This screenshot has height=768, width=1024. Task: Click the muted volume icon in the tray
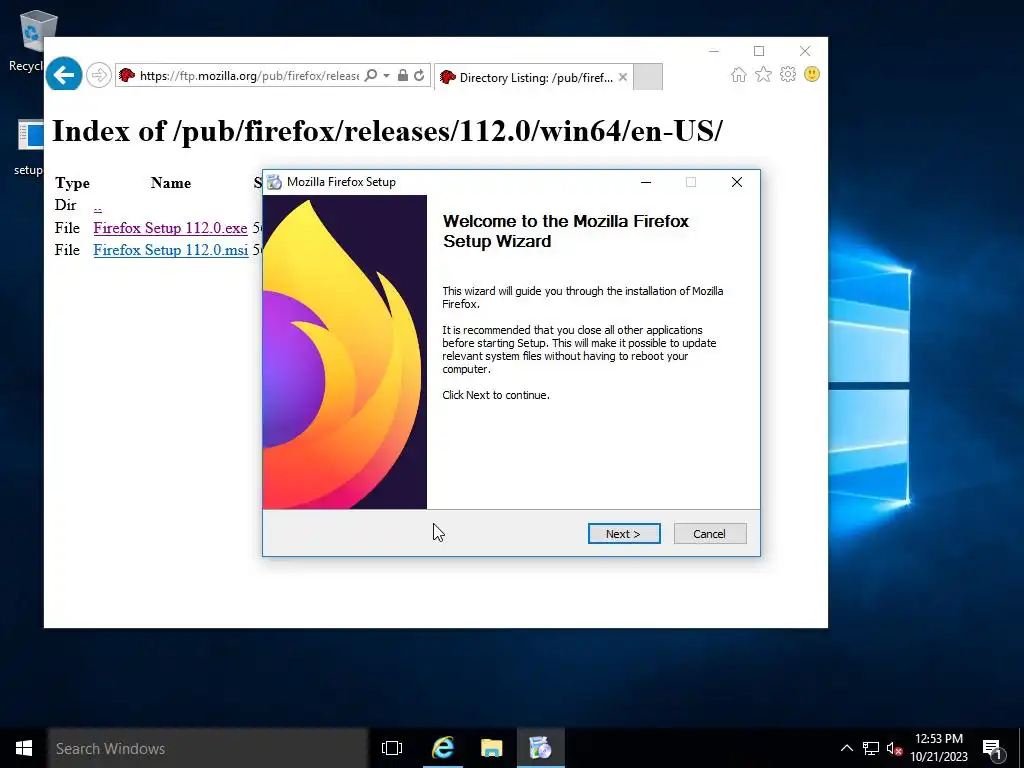pos(894,748)
